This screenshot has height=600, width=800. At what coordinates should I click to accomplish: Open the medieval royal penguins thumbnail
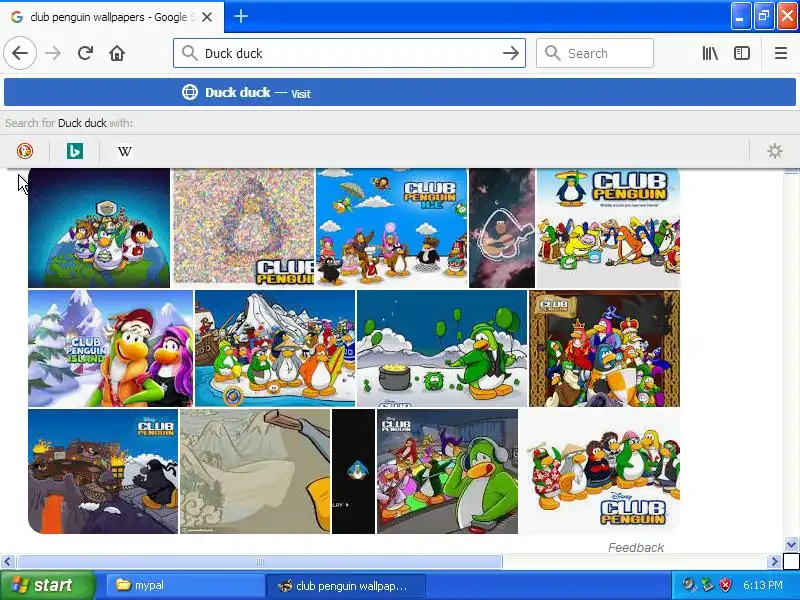[605, 348]
